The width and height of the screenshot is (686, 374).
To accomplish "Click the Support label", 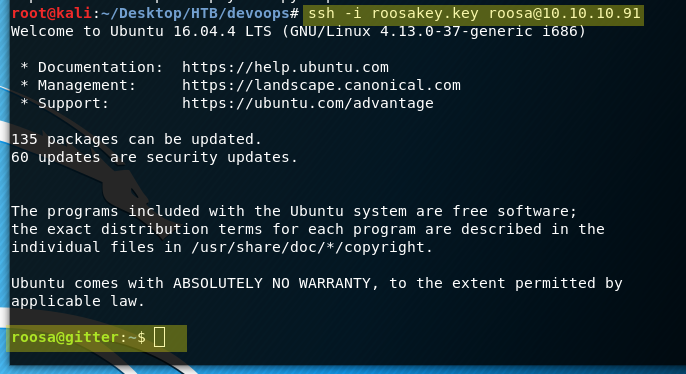I will [73, 104].
